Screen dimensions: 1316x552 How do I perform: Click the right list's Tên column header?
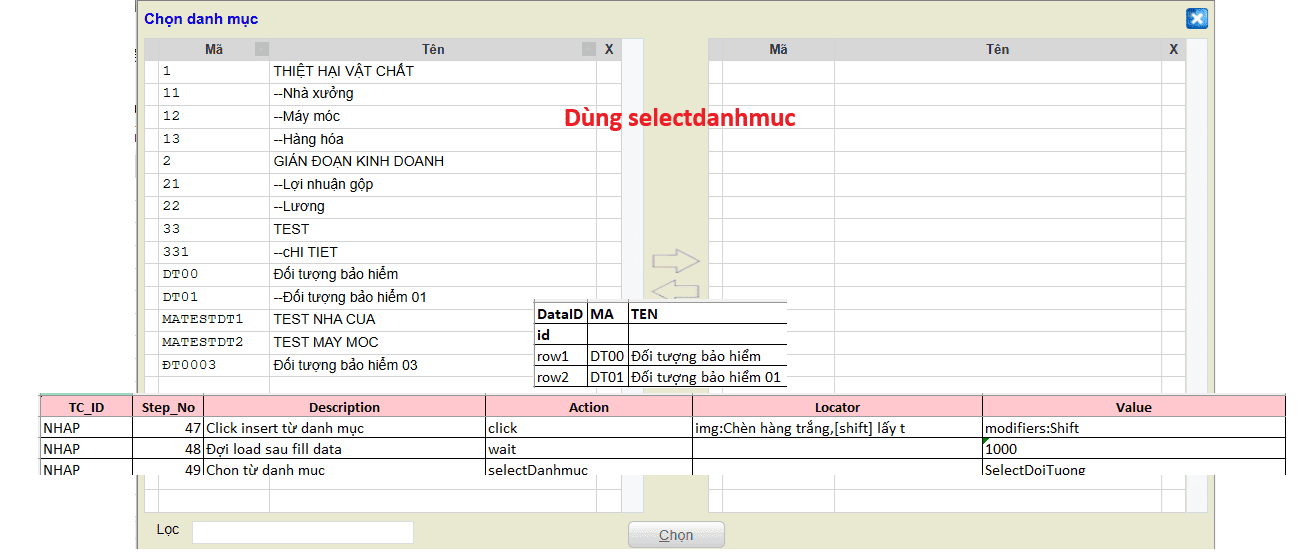997,49
